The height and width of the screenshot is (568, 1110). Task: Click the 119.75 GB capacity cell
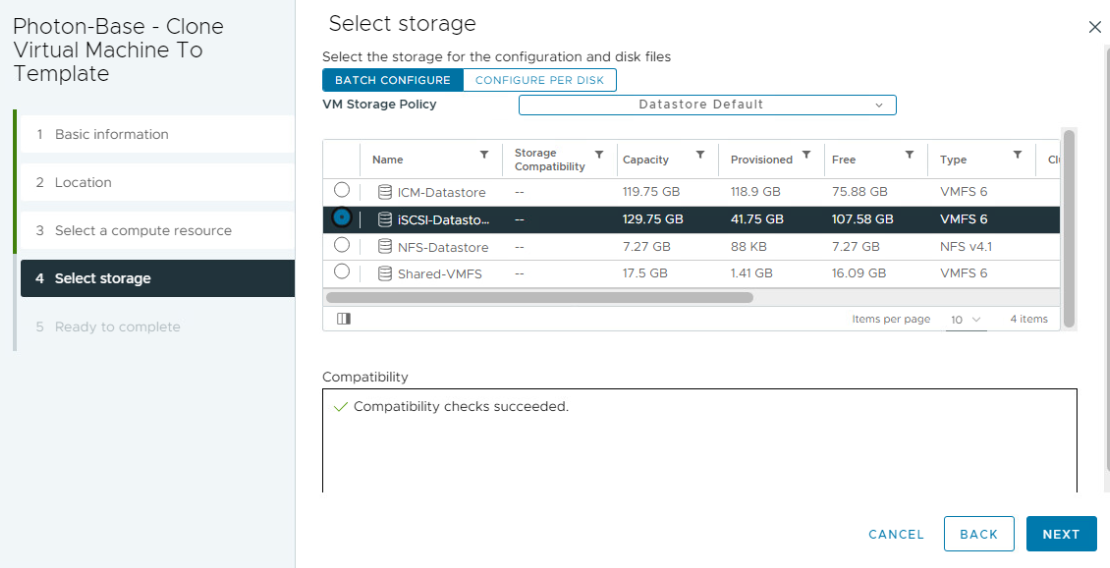click(653, 191)
